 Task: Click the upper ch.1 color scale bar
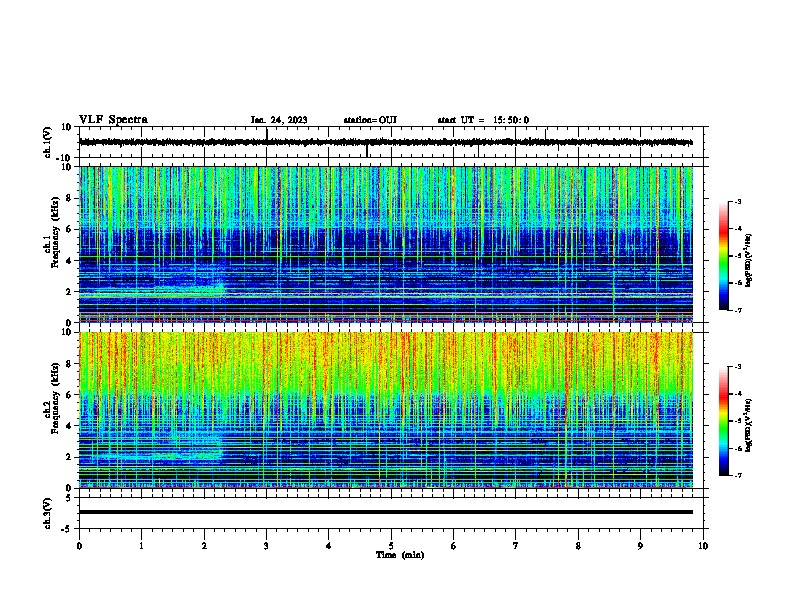723,256
